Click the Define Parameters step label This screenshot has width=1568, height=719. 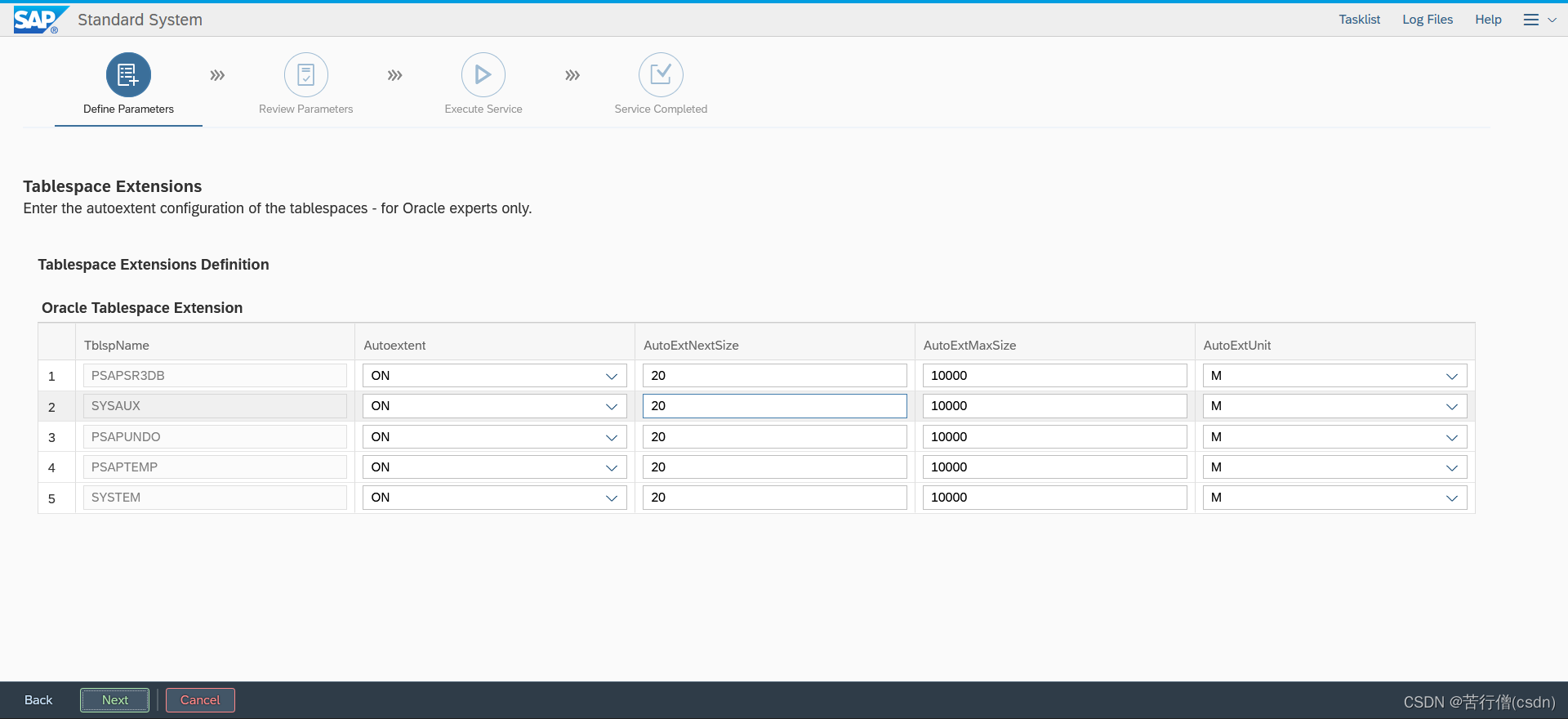point(128,109)
